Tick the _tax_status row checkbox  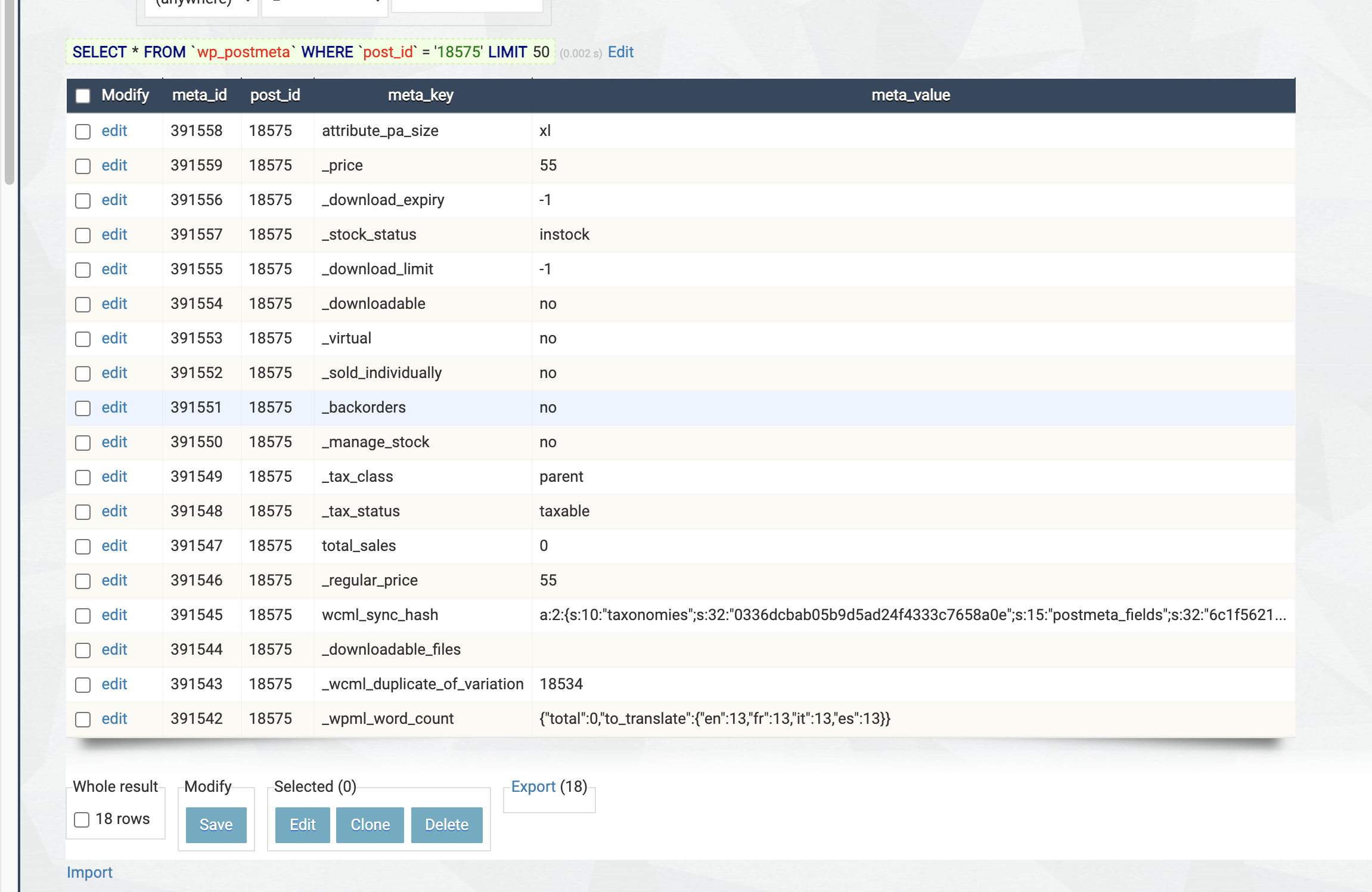pyautogui.click(x=83, y=512)
